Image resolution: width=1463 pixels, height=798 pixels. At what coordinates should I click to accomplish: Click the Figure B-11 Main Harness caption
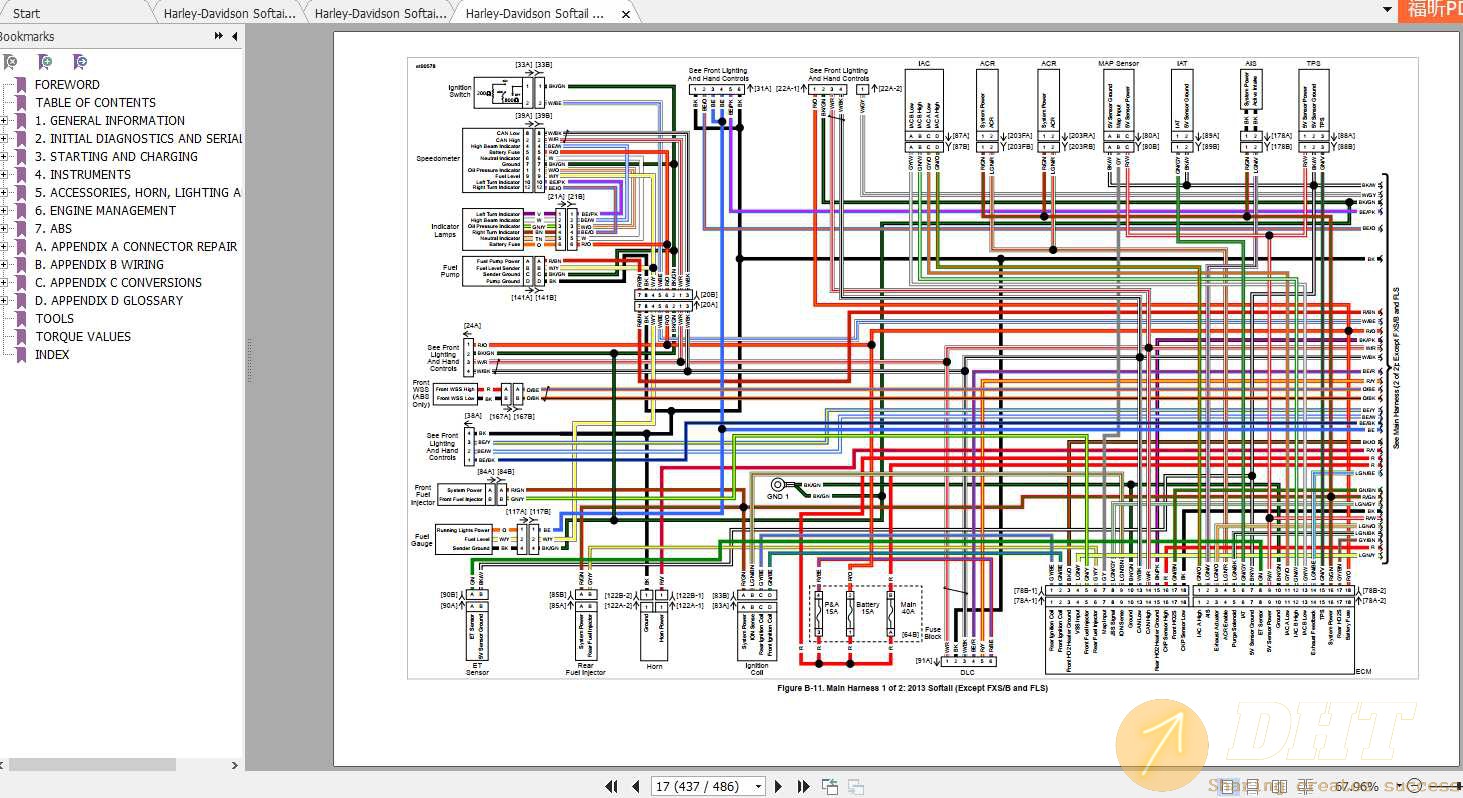[x=912, y=688]
